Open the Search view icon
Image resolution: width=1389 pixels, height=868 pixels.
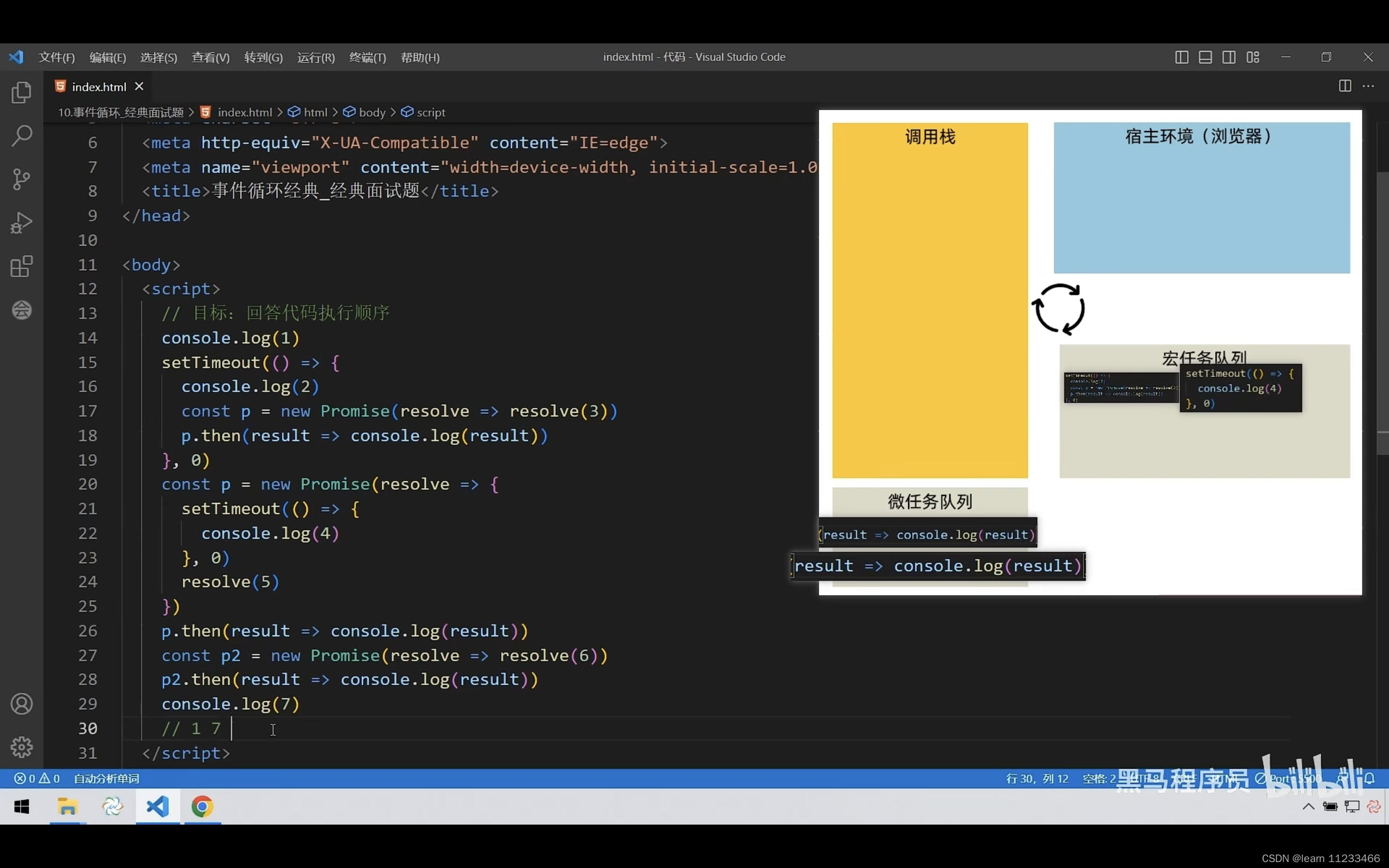coord(21,136)
